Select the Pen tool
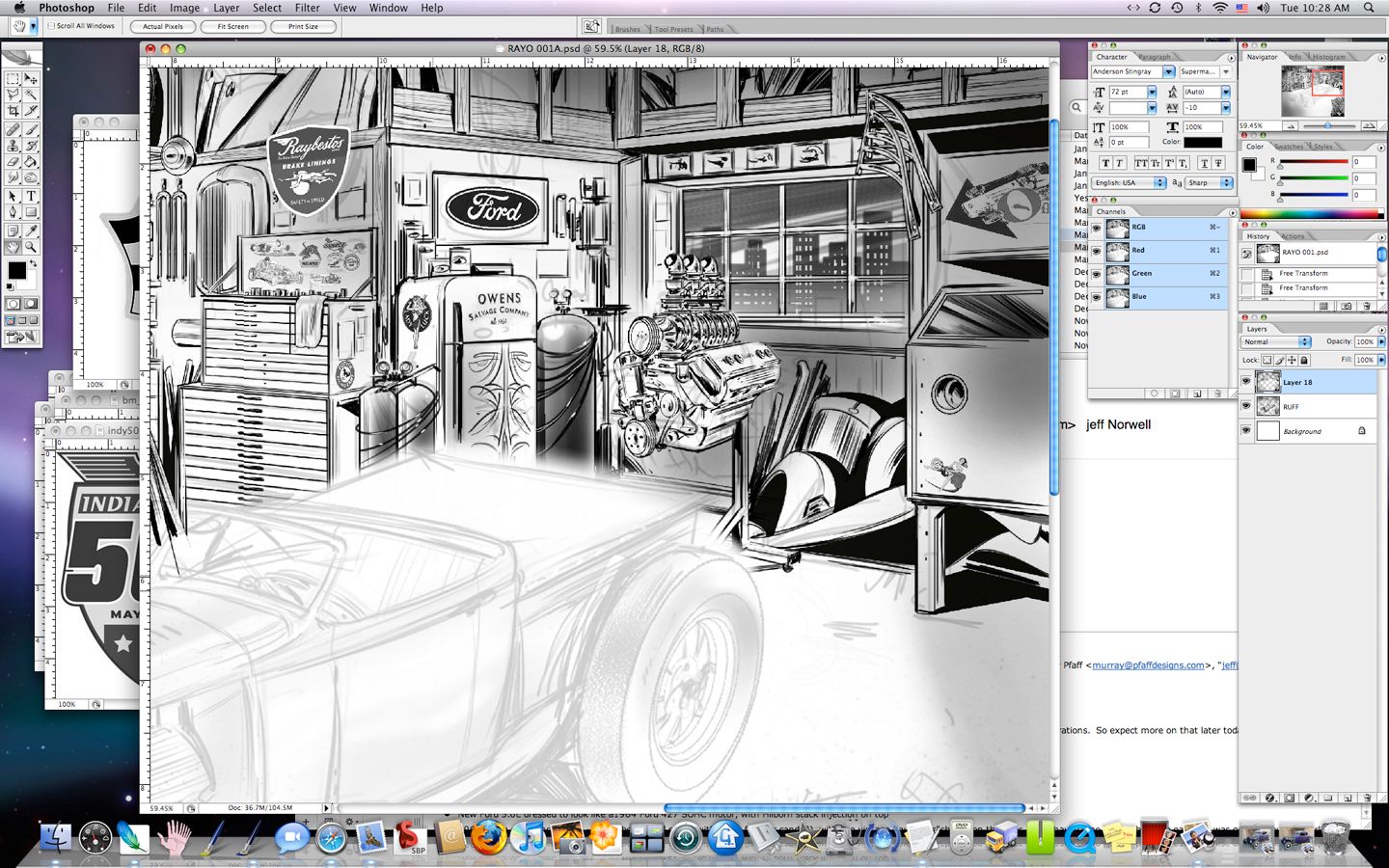 [x=13, y=211]
